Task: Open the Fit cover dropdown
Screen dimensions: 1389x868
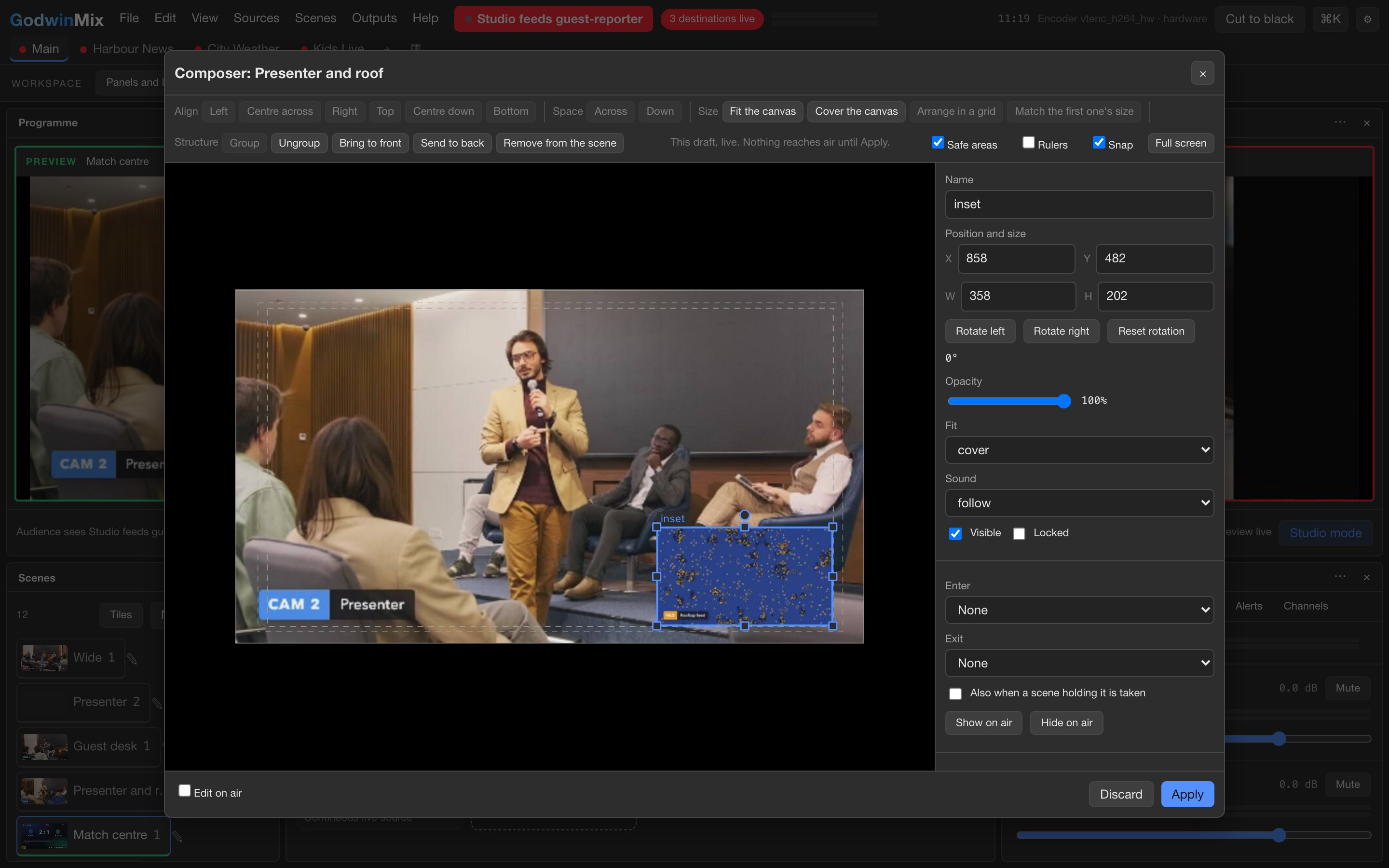Action: pos(1079,450)
